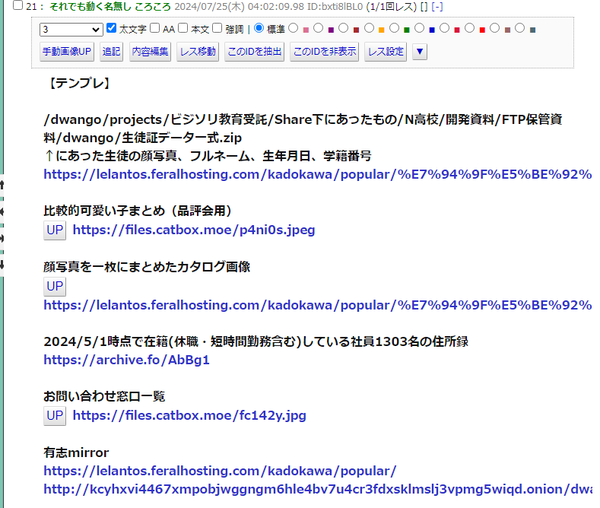Image resolution: width=600 pixels, height=508 pixels.
Task: Click the UP button under お問い合わせ窓口一覧
Action: (55, 416)
